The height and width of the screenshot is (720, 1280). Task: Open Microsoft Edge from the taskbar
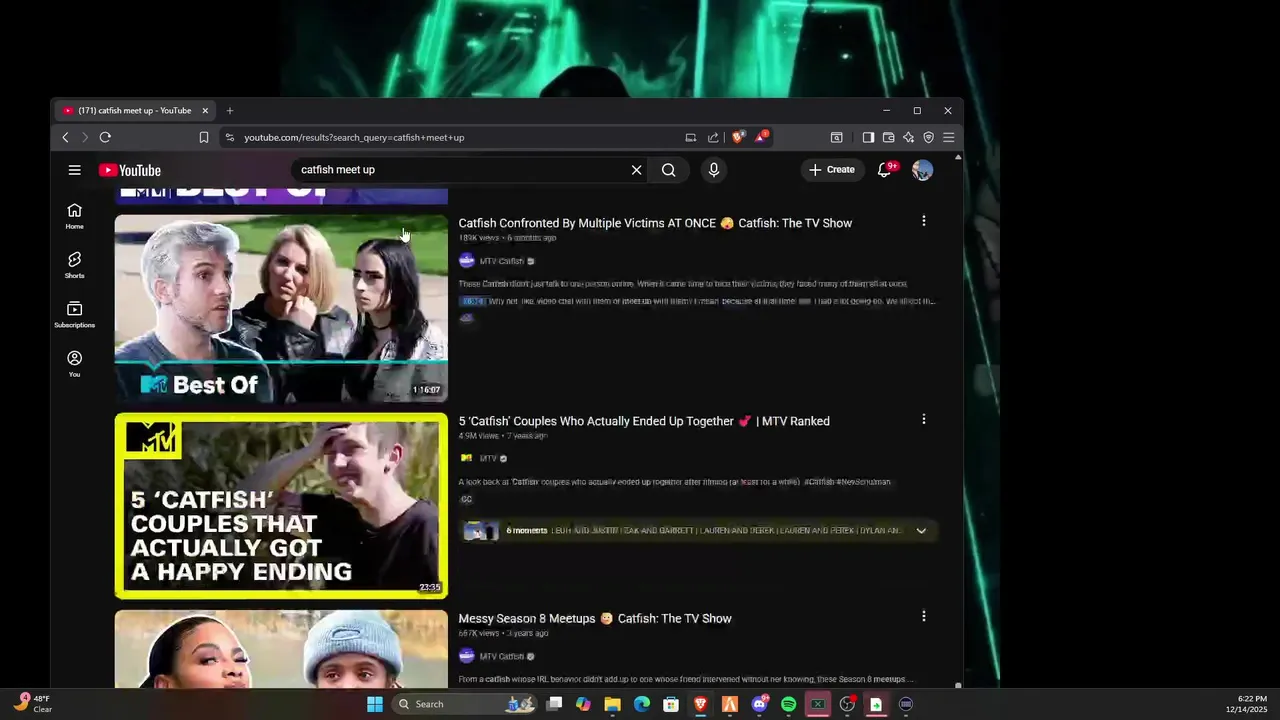pyautogui.click(x=642, y=704)
